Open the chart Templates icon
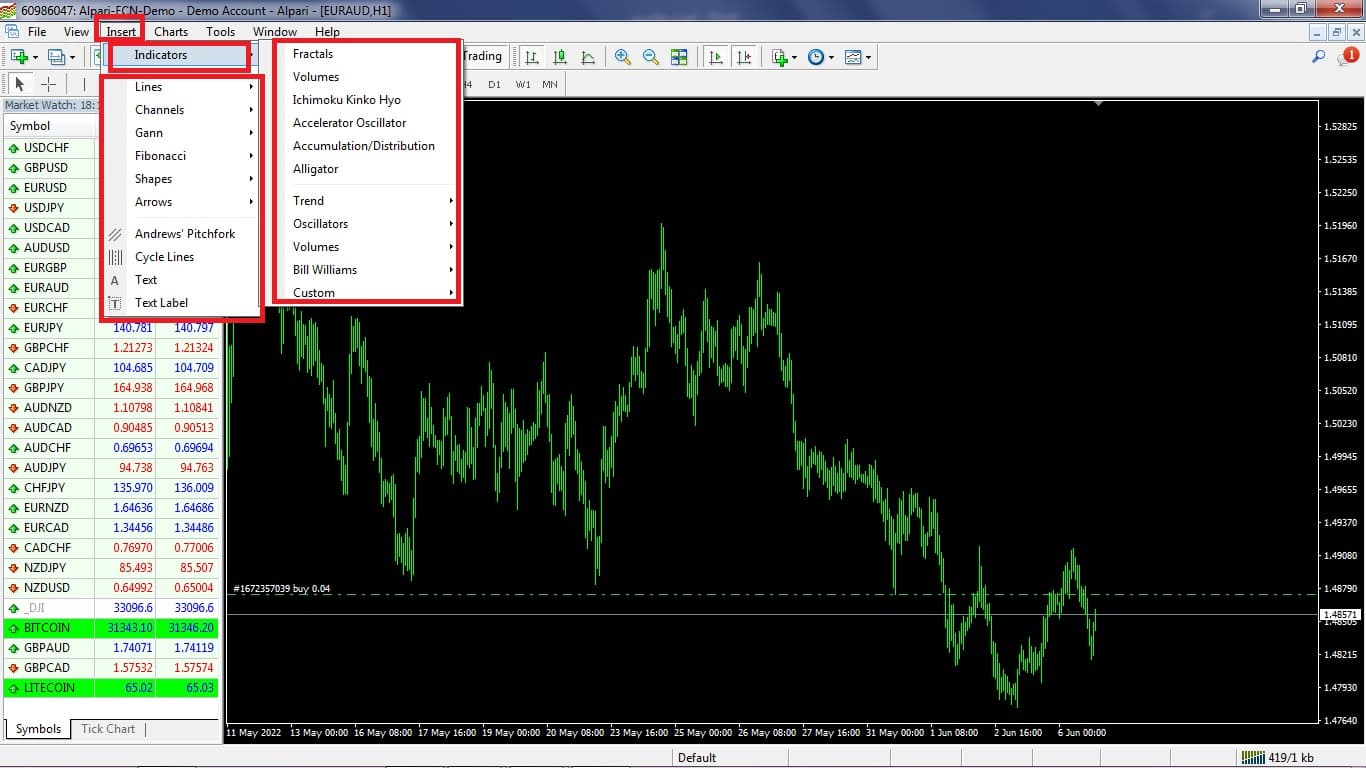Screen dimensions: 1366x768 pos(853,57)
